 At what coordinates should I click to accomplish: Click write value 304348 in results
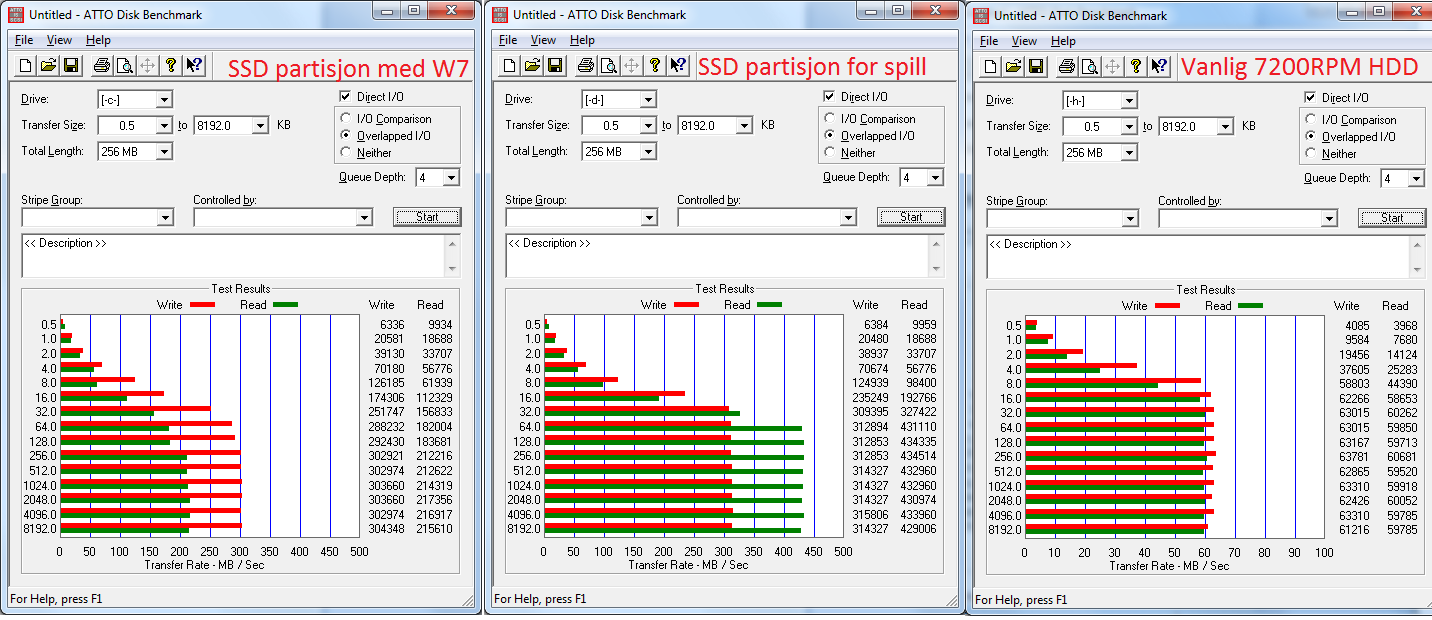coord(386,529)
